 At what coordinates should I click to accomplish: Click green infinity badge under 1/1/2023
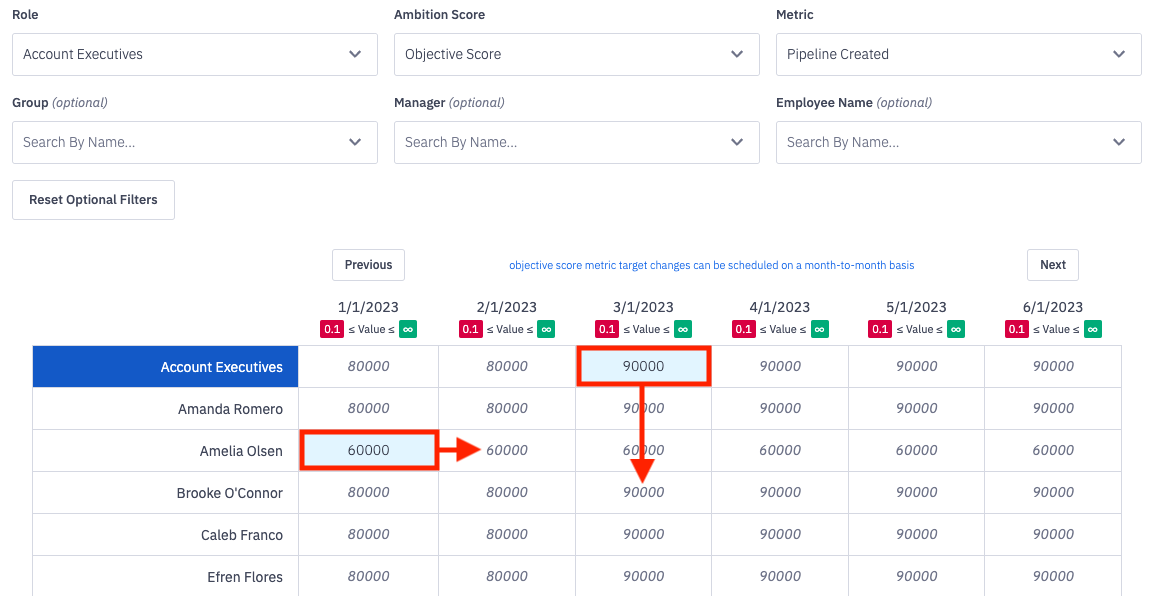(407, 329)
